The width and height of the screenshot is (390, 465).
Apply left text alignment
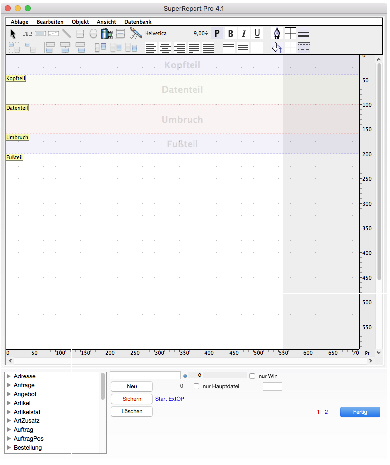(x=151, y=49)
